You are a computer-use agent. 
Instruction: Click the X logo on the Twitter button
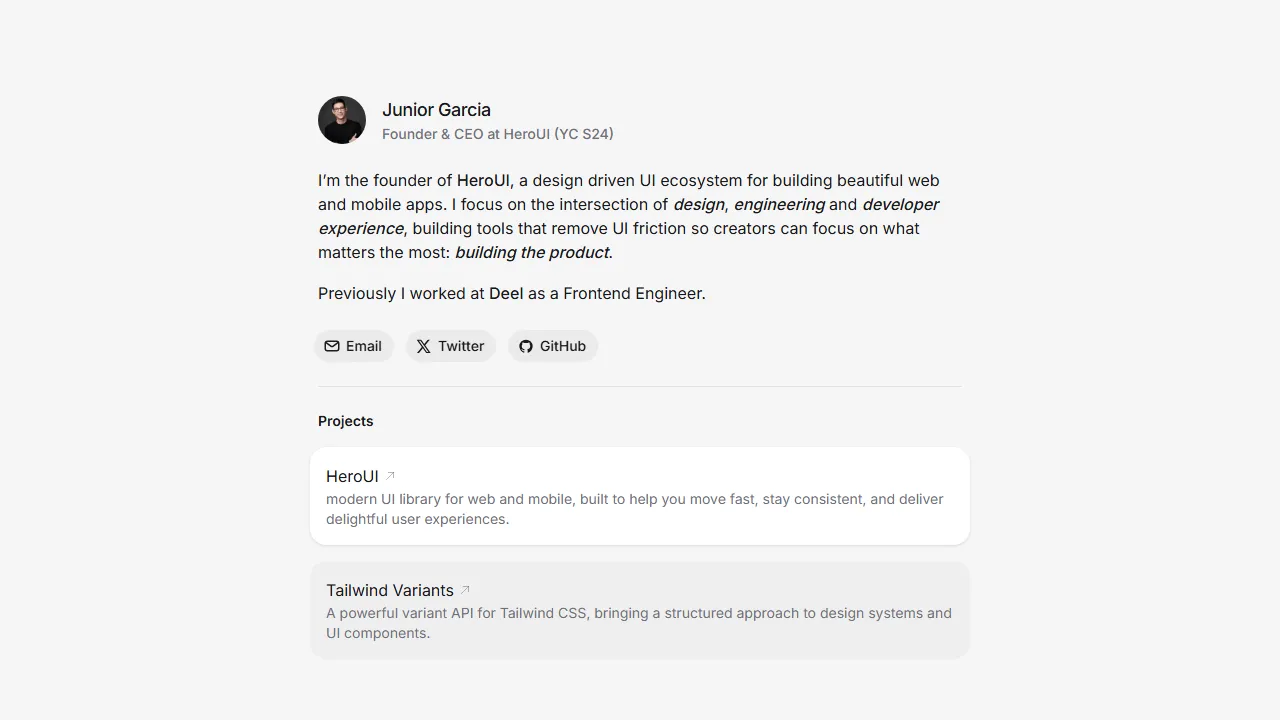(x=424, y=346)
